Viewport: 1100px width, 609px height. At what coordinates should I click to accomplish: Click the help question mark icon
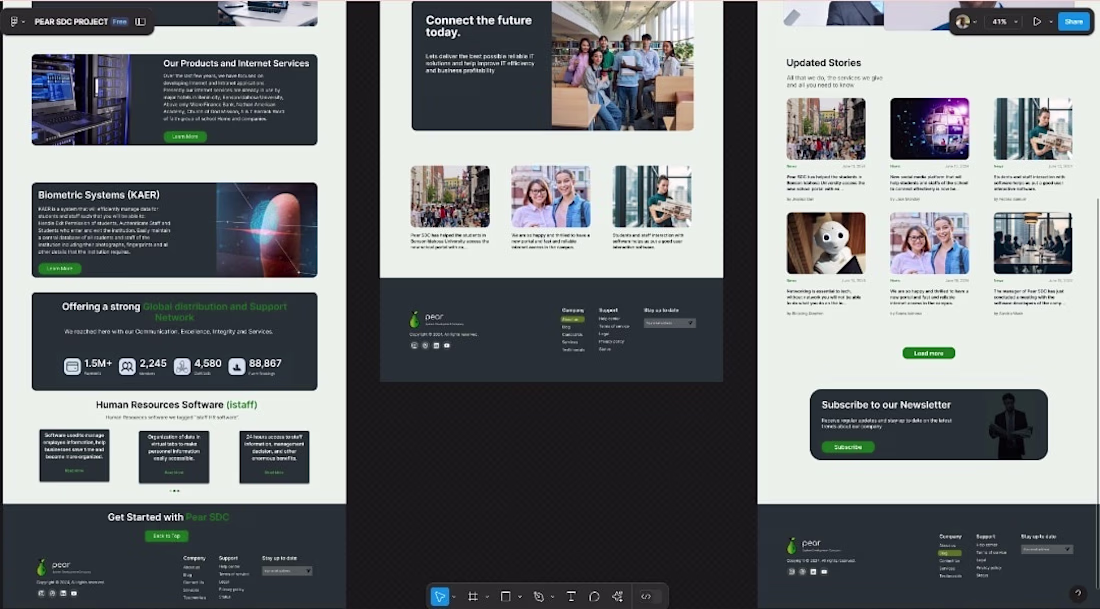(1078, 594)
